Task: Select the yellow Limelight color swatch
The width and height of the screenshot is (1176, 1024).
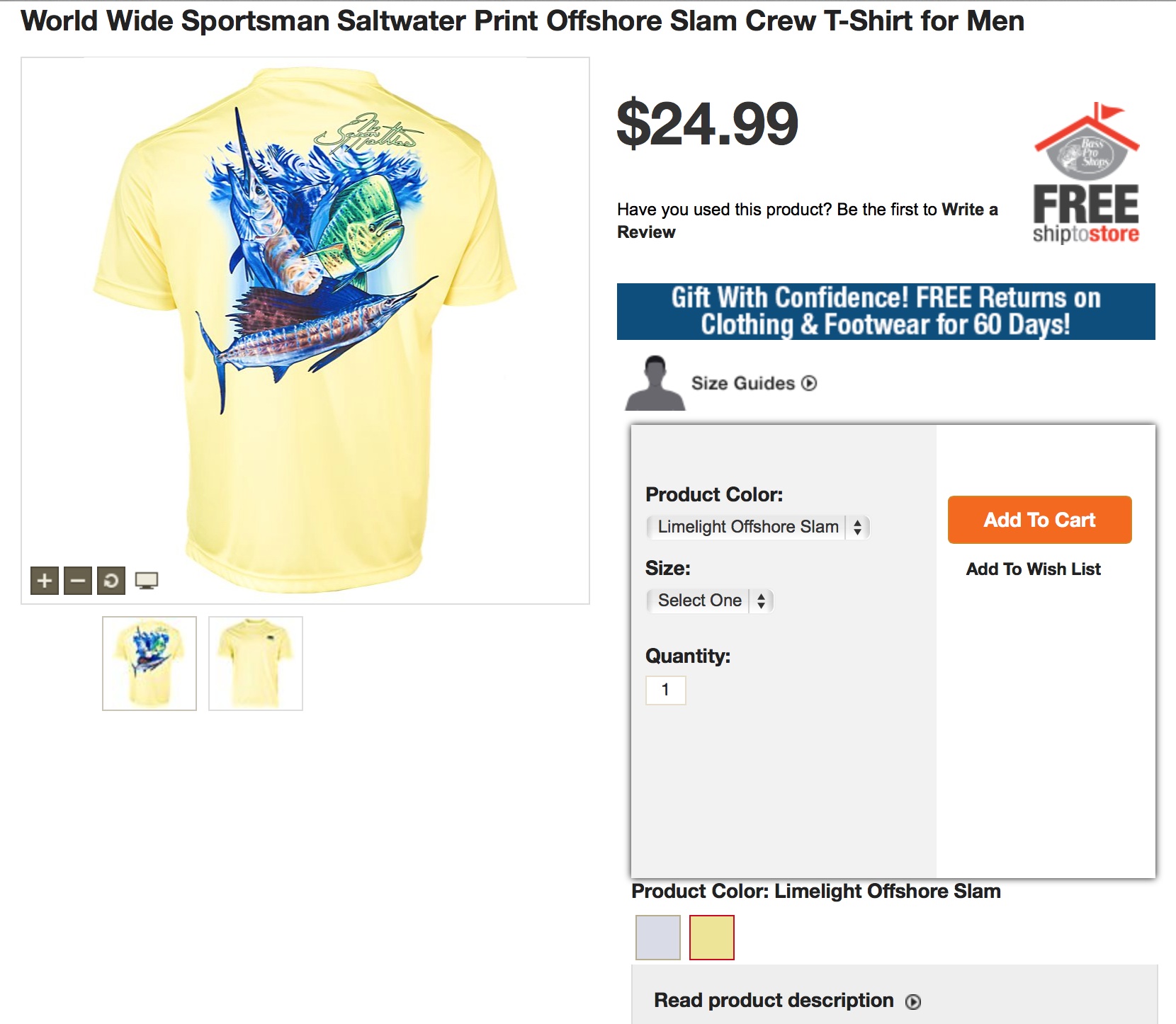Action: click(x=712, y=938)
